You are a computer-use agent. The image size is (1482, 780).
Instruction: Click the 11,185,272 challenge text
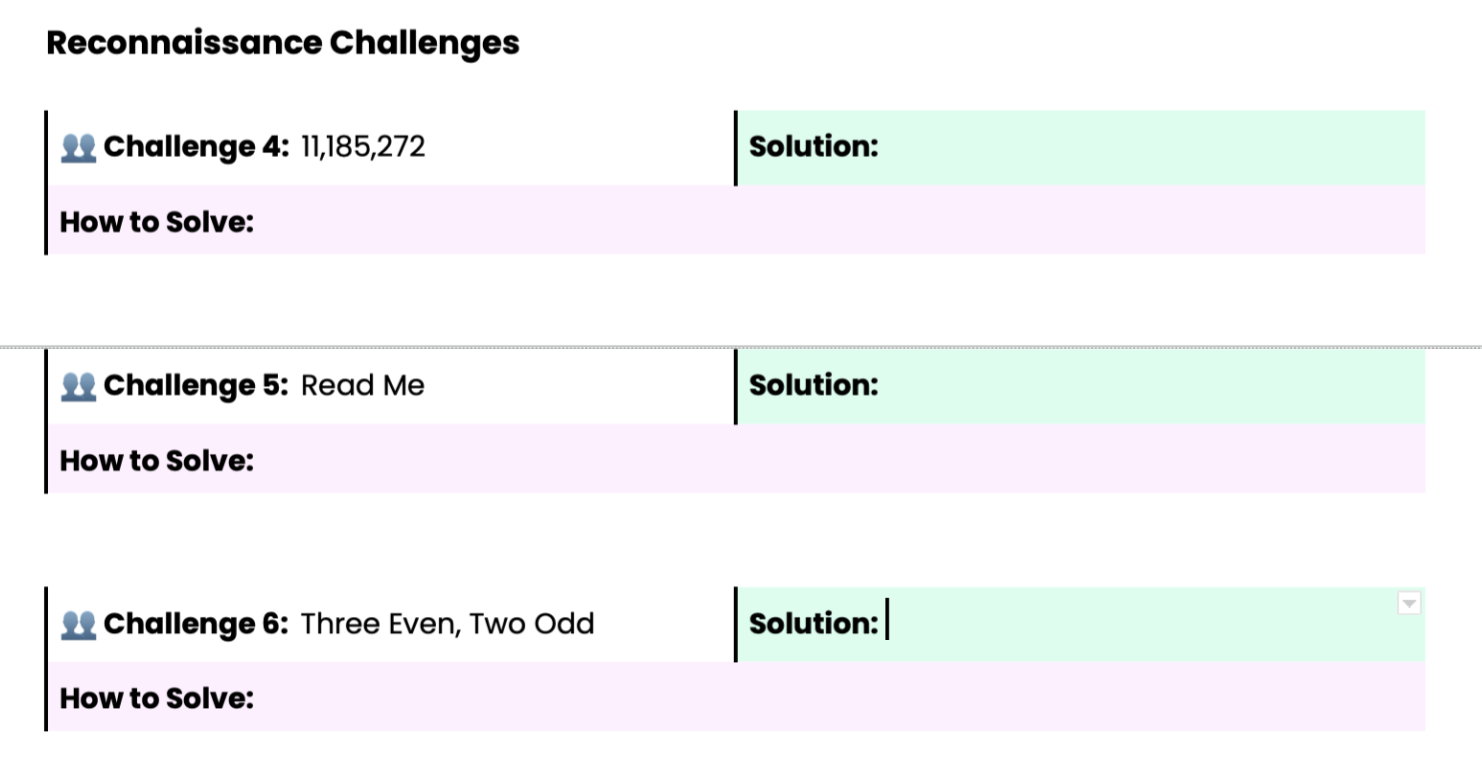[x=363, y=147]
